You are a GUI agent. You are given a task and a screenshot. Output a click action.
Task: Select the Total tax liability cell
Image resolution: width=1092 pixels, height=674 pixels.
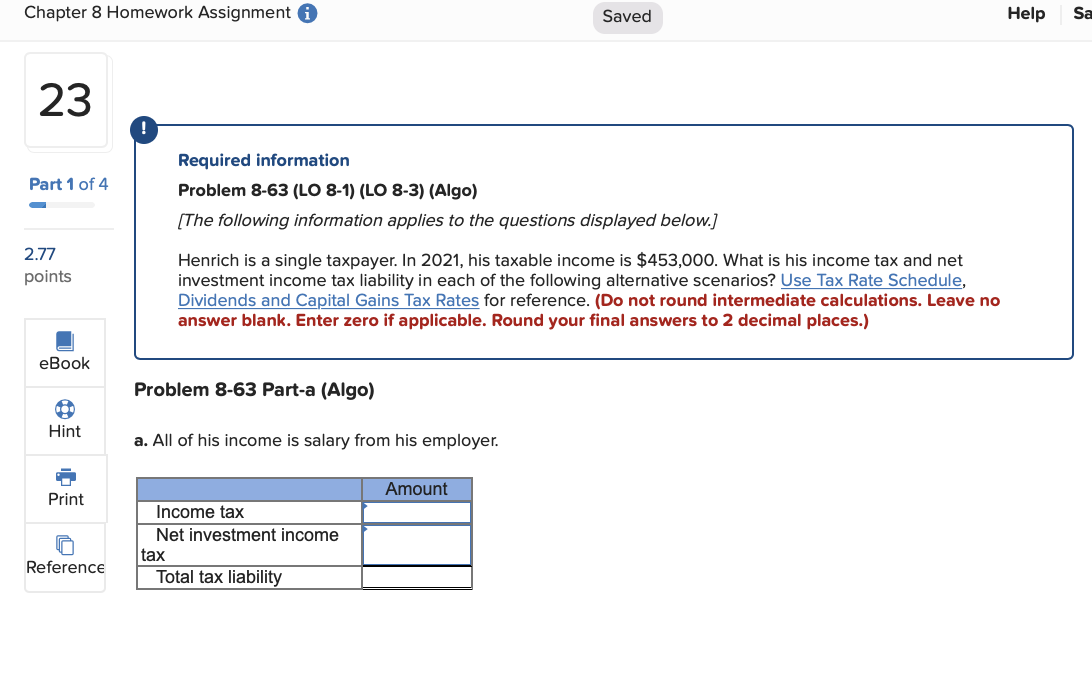pyautogui.click(x=416, y=576)
